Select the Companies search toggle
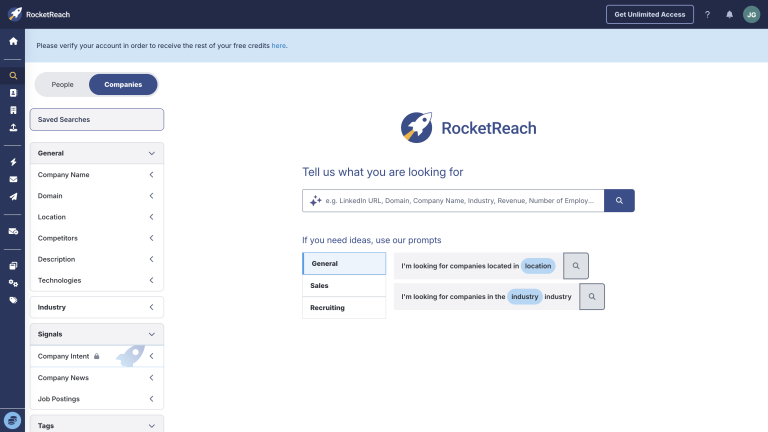 (123, 85)
